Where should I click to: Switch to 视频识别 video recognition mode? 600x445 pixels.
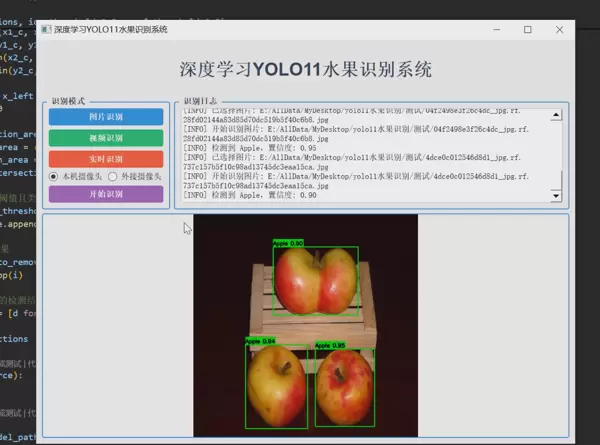click(x=105, y=138)
